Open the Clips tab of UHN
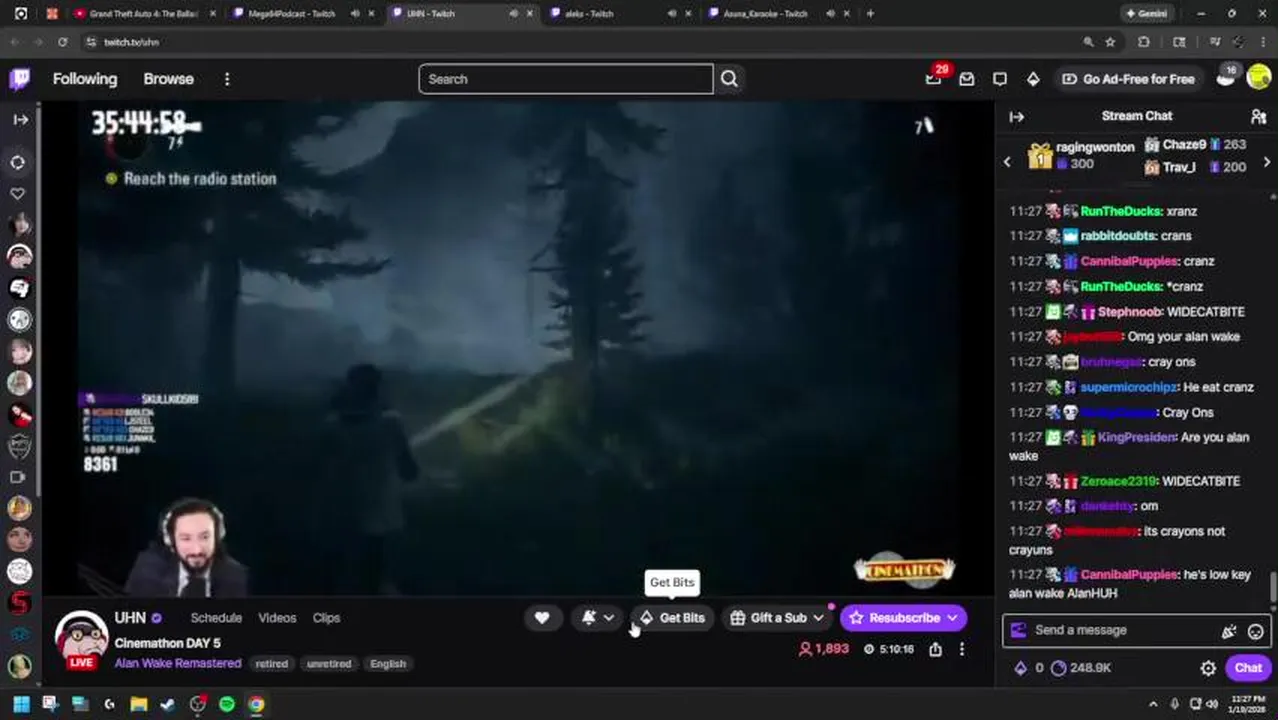Viewport: 1278px width, 720px height. (x=326, y=618)
